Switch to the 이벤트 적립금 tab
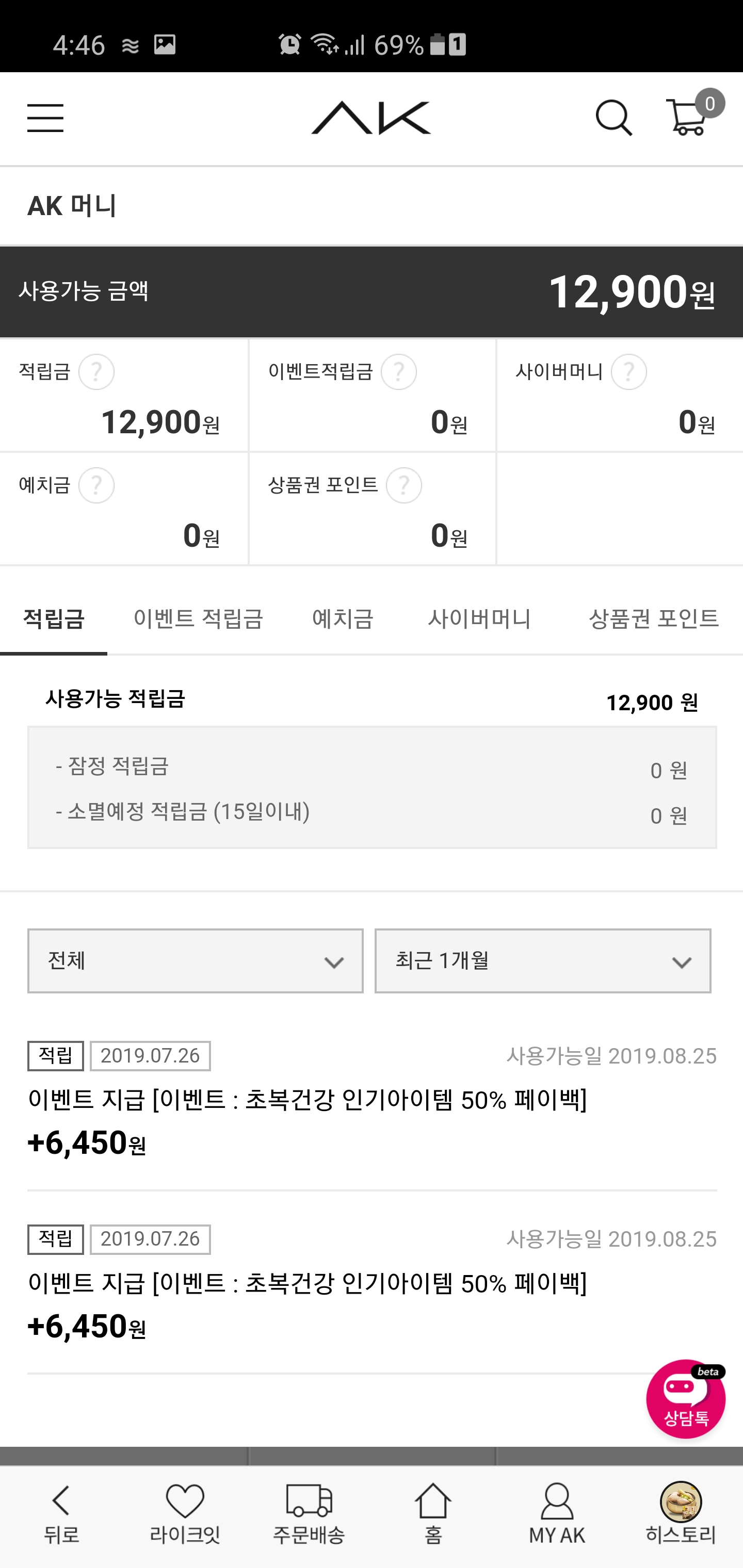Screen dimensions: 743x1568 click(198, 618)
